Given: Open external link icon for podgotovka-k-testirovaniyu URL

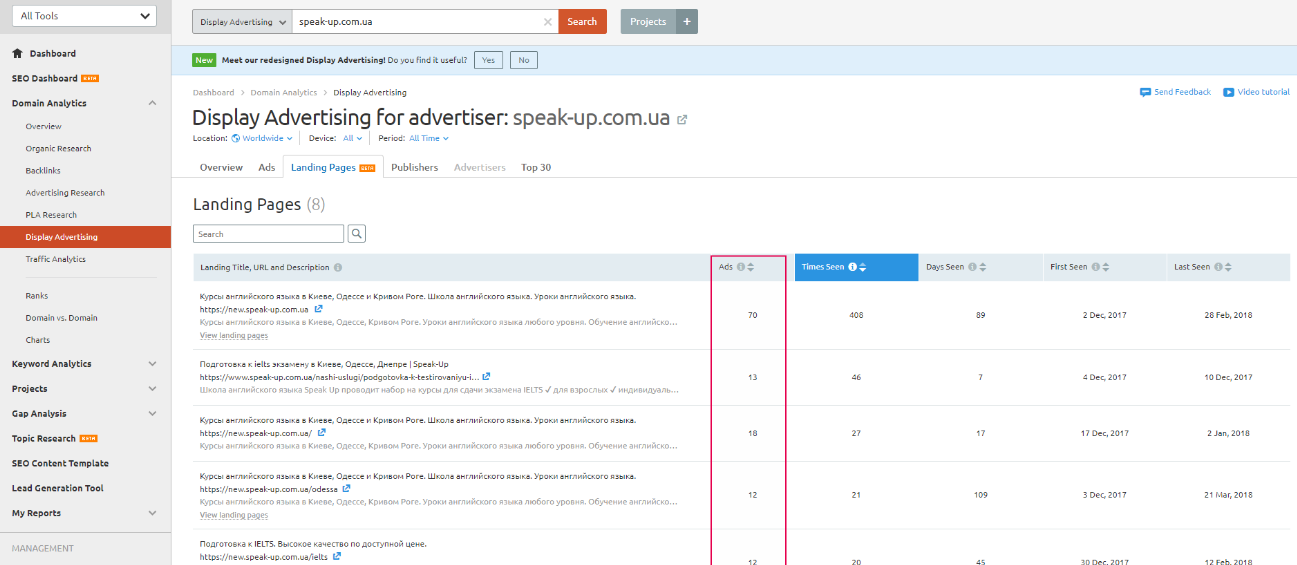Looking at the screenshot, I should coord(486,377).
